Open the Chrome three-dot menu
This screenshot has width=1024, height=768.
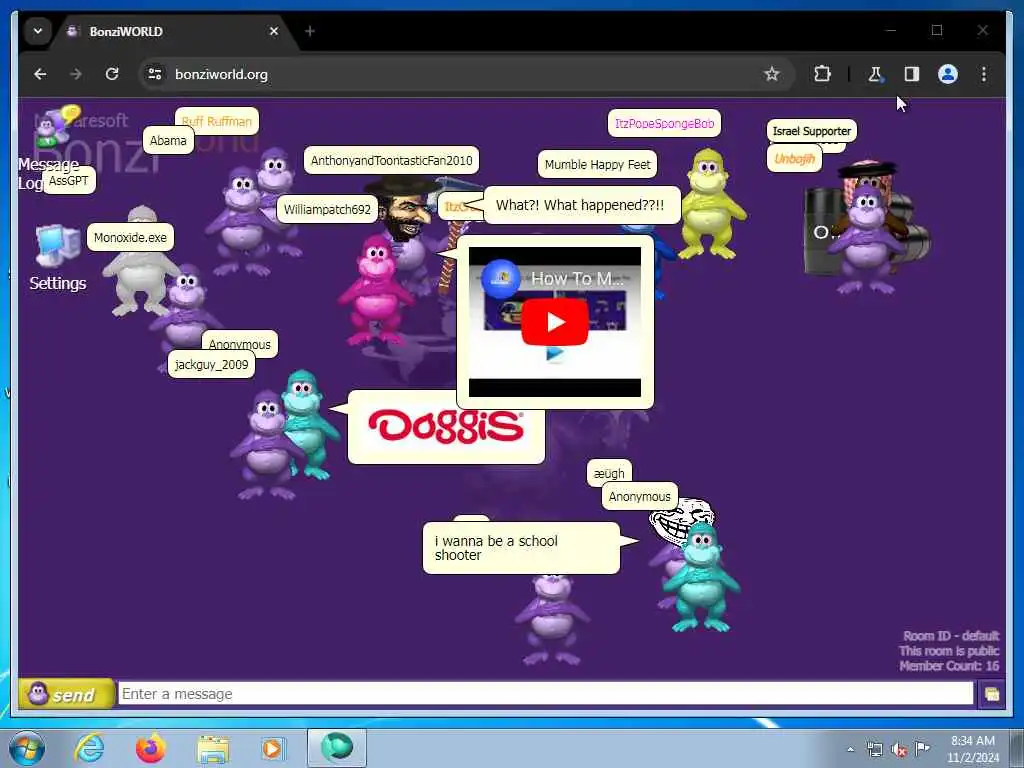pos(984,74)
